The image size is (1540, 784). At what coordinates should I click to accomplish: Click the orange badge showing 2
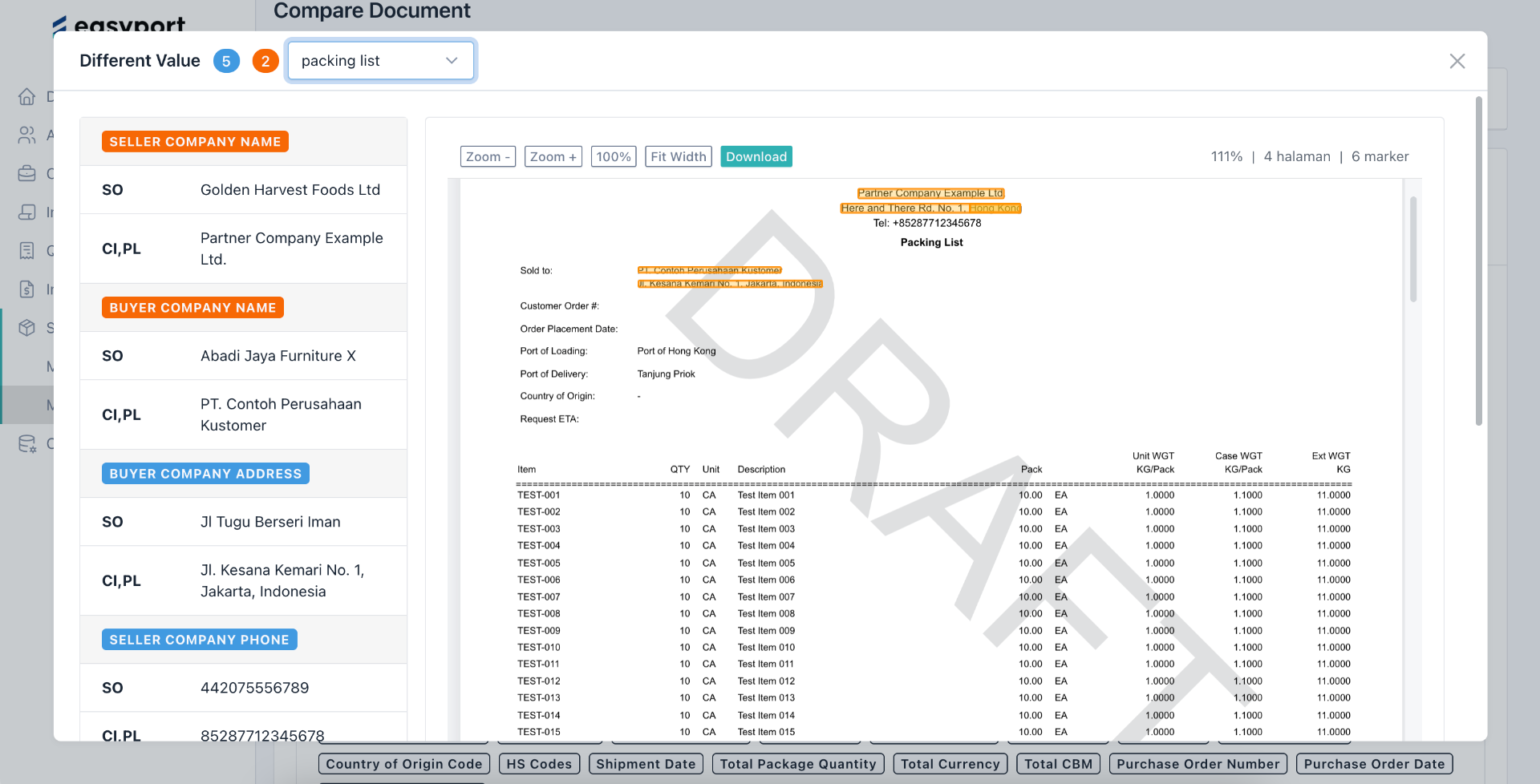pos(265,61)
